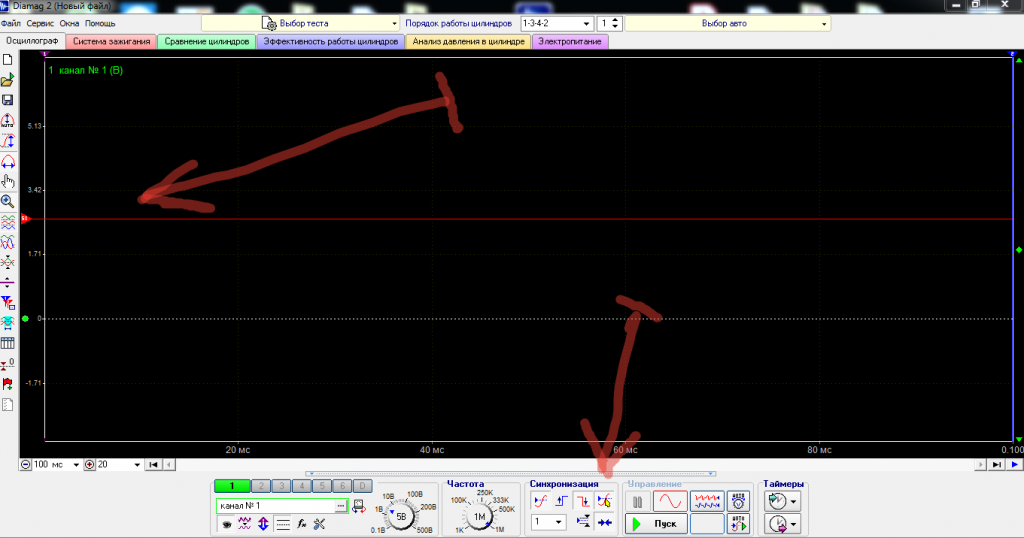Click the blue vertical arrows channel icon
Screen dimensions: 1024x538
click(263, 524)
